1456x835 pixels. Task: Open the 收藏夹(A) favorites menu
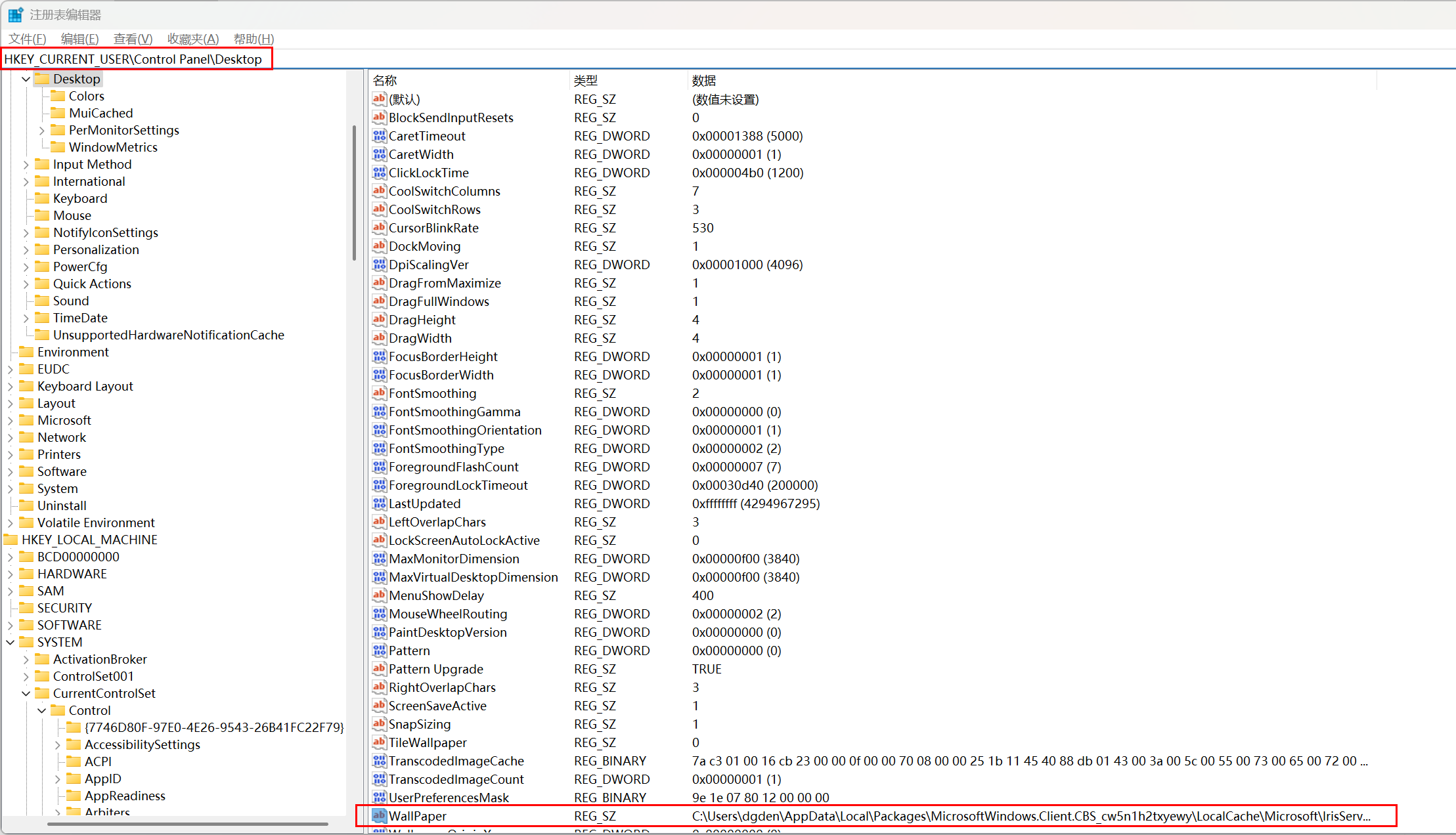pos(192,39)
